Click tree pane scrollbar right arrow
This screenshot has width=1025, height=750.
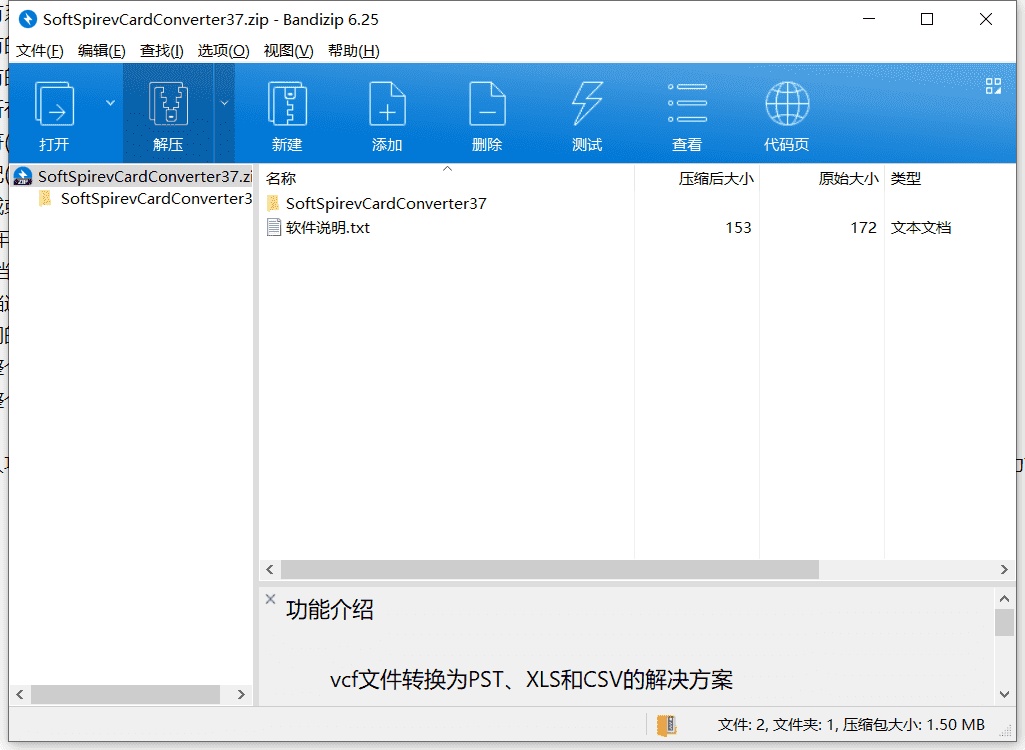click(241, 694)
